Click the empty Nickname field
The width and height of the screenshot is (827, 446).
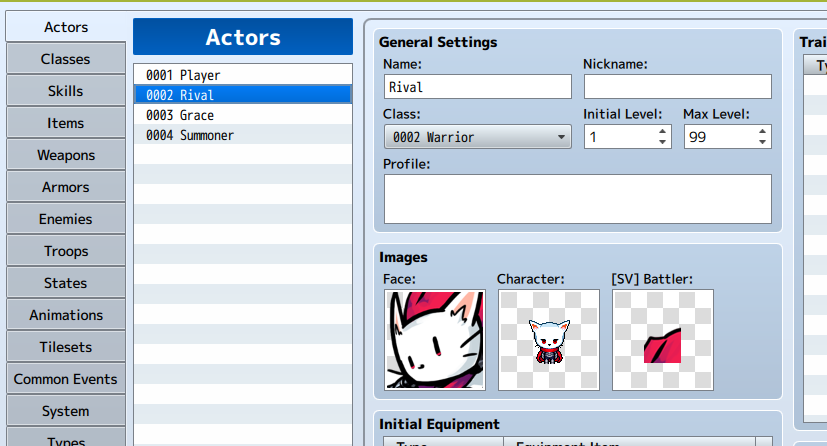pyautogui.click(x=678, y=86)
